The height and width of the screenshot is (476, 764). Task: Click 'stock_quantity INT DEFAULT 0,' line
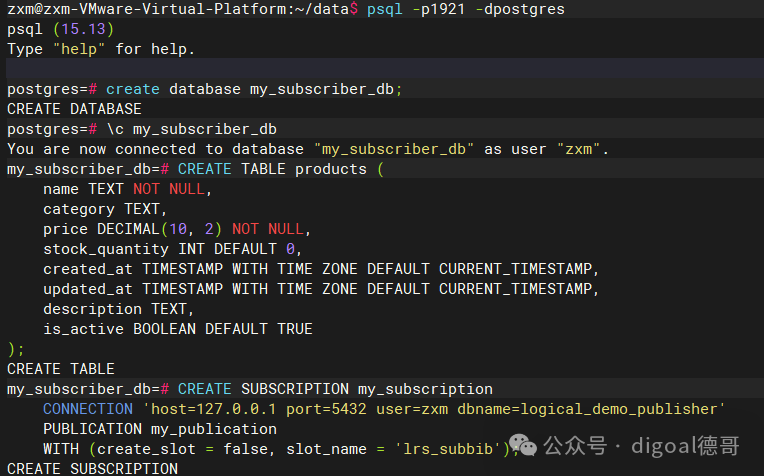click(172, 249)
